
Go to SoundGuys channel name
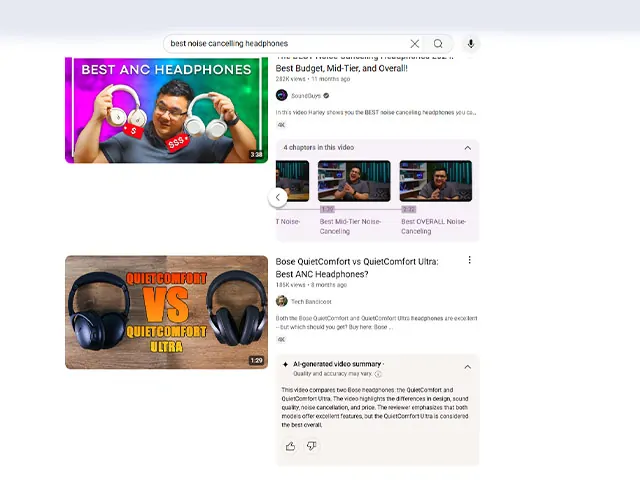click(304, 95)
